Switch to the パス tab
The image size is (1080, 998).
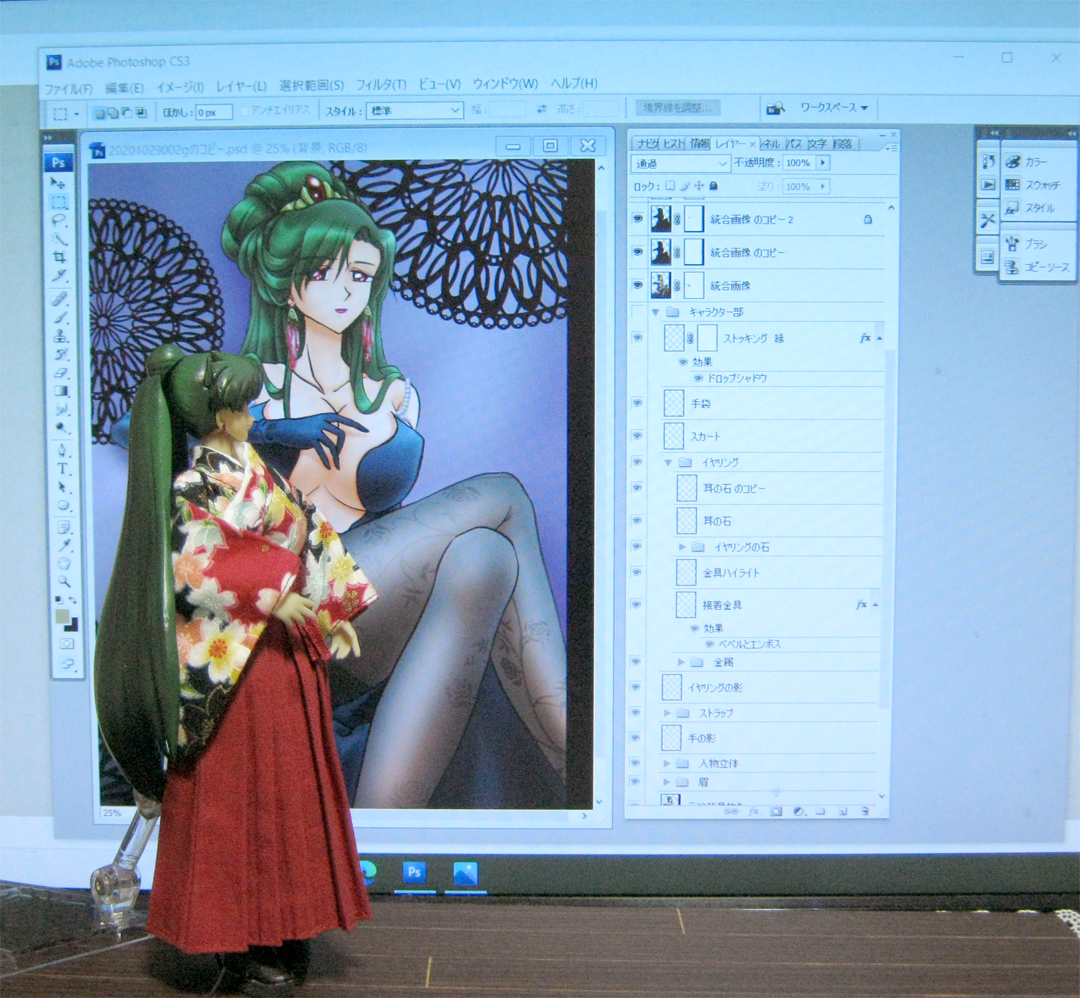click(794, 143)
